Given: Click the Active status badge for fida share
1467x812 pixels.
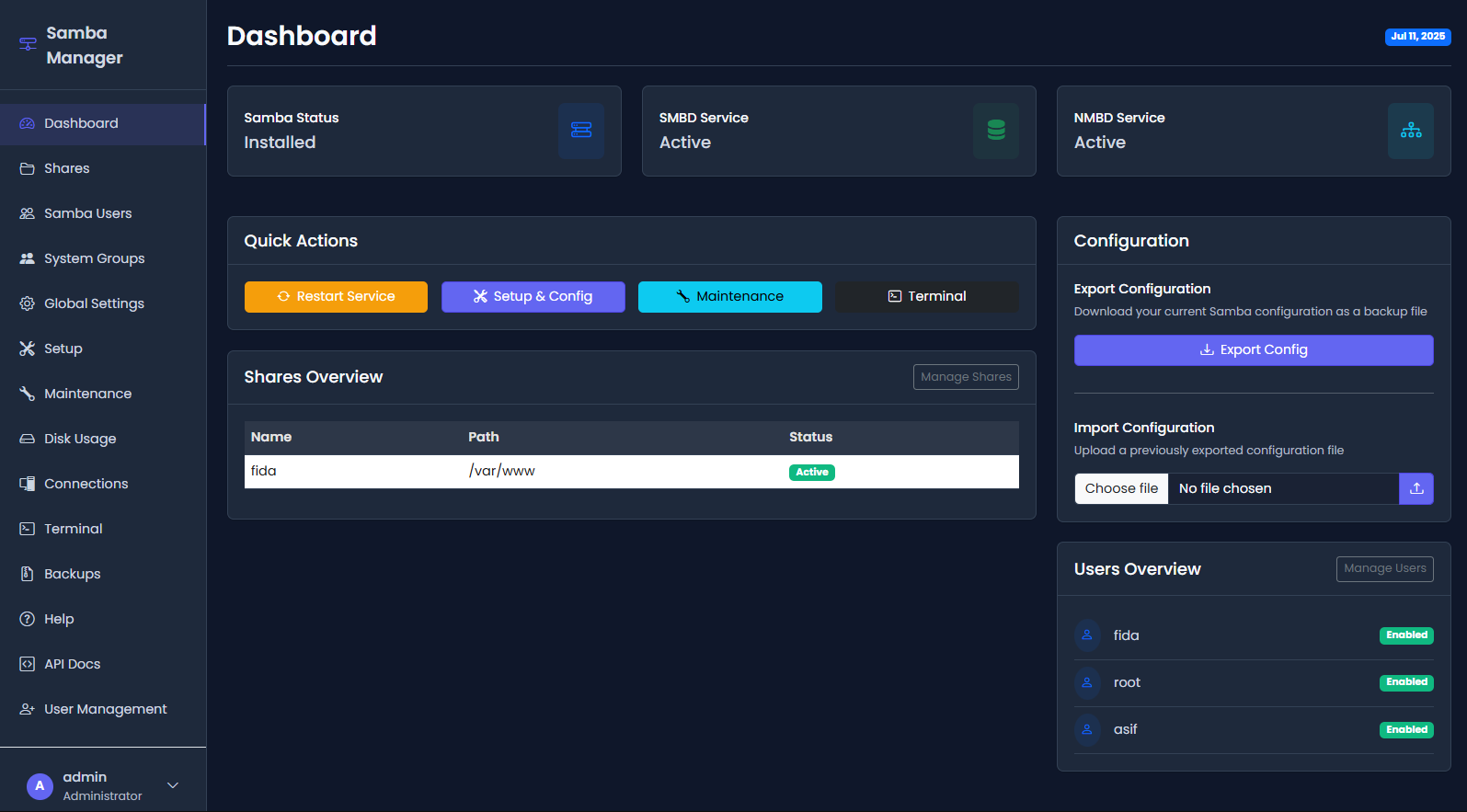Looking at the screenshot, I should 812,473.
